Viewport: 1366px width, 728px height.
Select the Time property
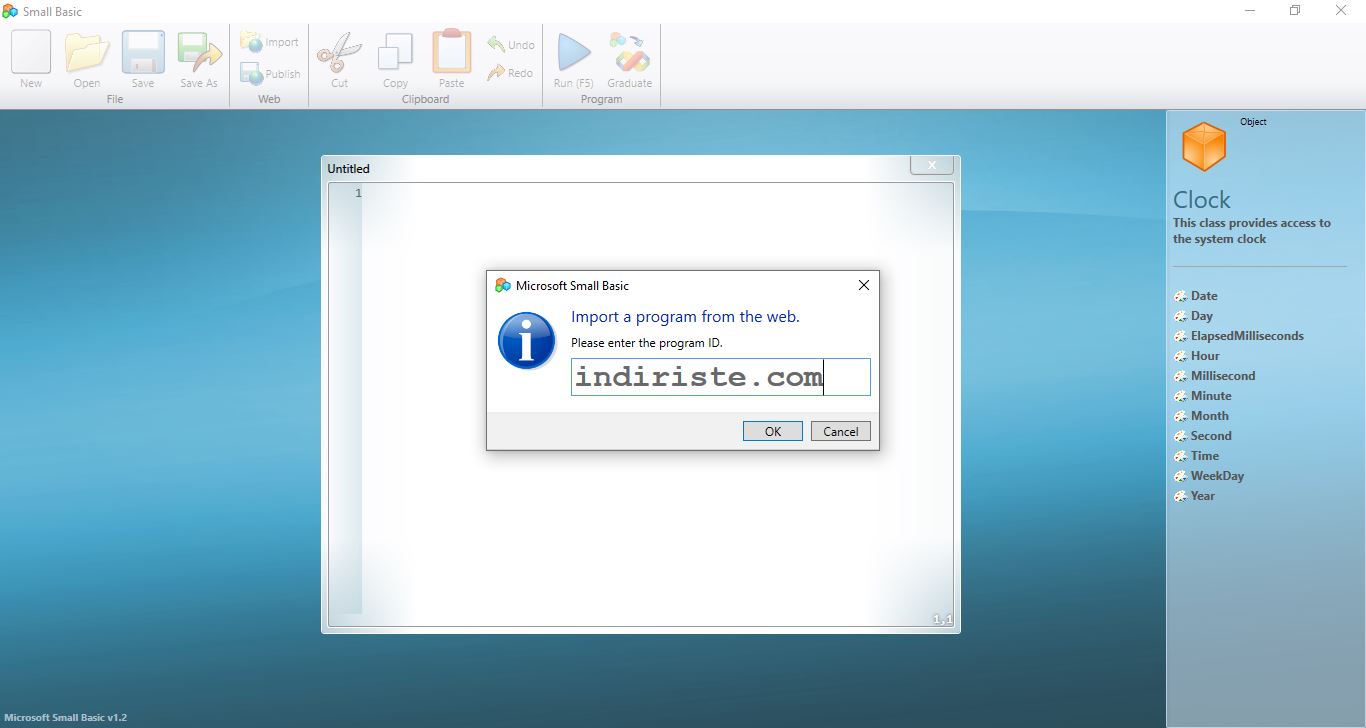click(x=1205, y=456)
